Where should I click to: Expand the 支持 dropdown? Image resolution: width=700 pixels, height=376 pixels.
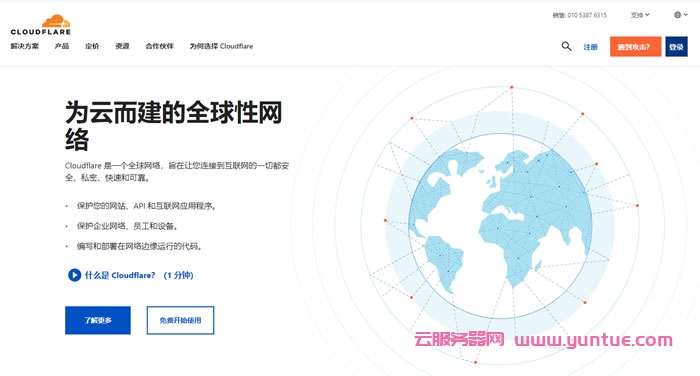pyautogui.click(x=640, y=15)
